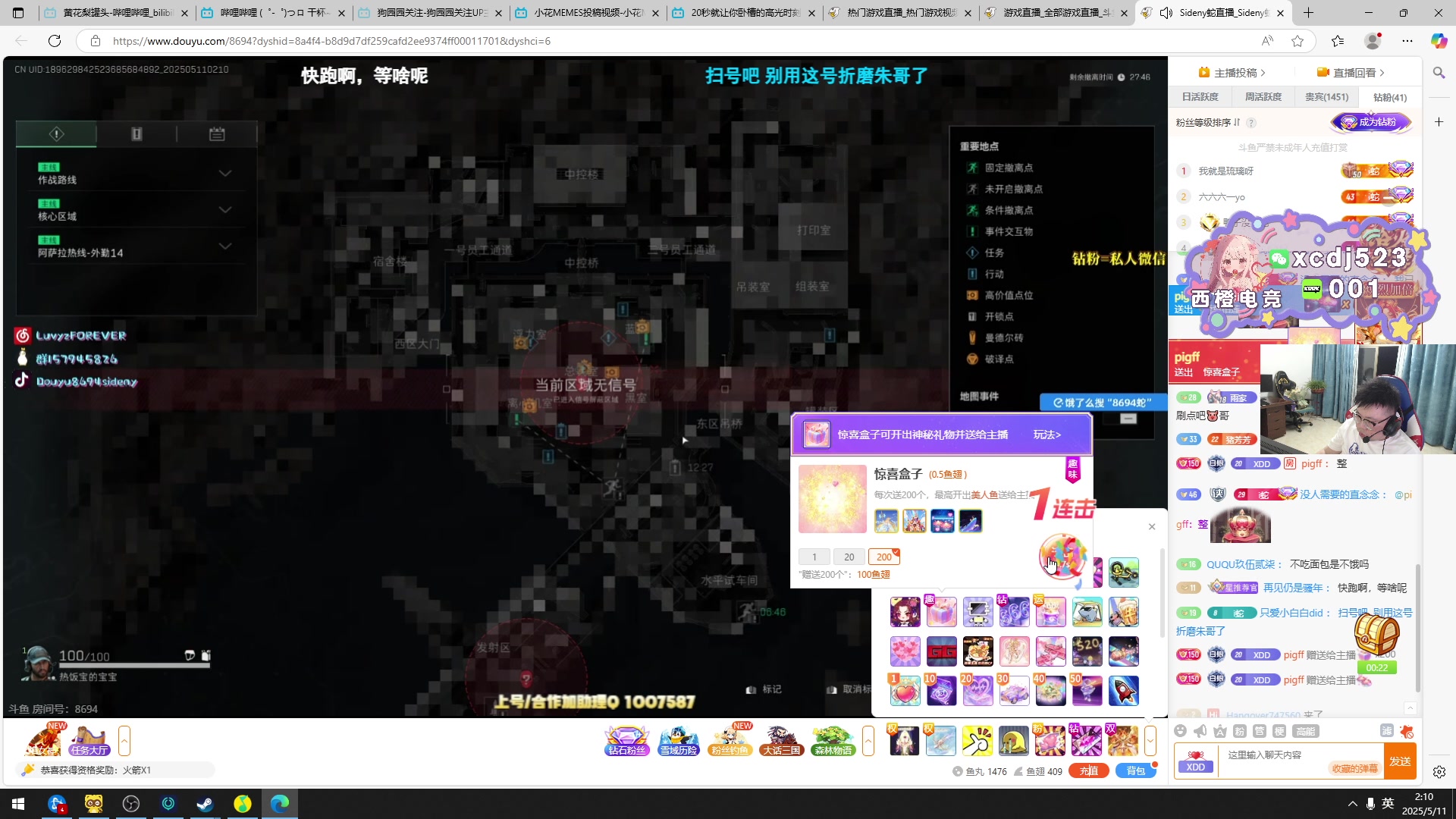
Task: Switch to 狗圈圈关注 browser tab
Action: coord(431,13)
